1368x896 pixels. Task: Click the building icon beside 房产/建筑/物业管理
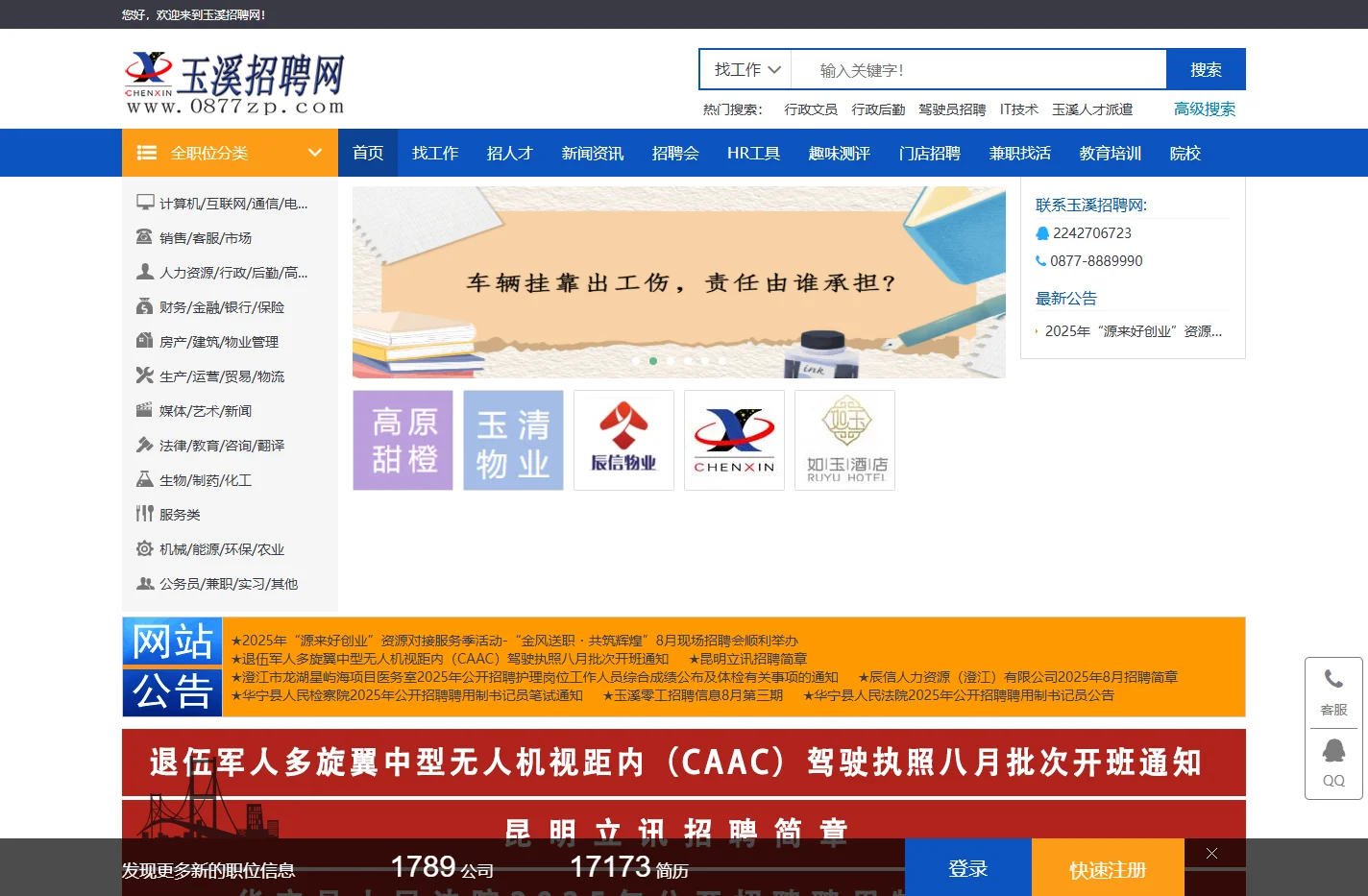click(144, 341)
